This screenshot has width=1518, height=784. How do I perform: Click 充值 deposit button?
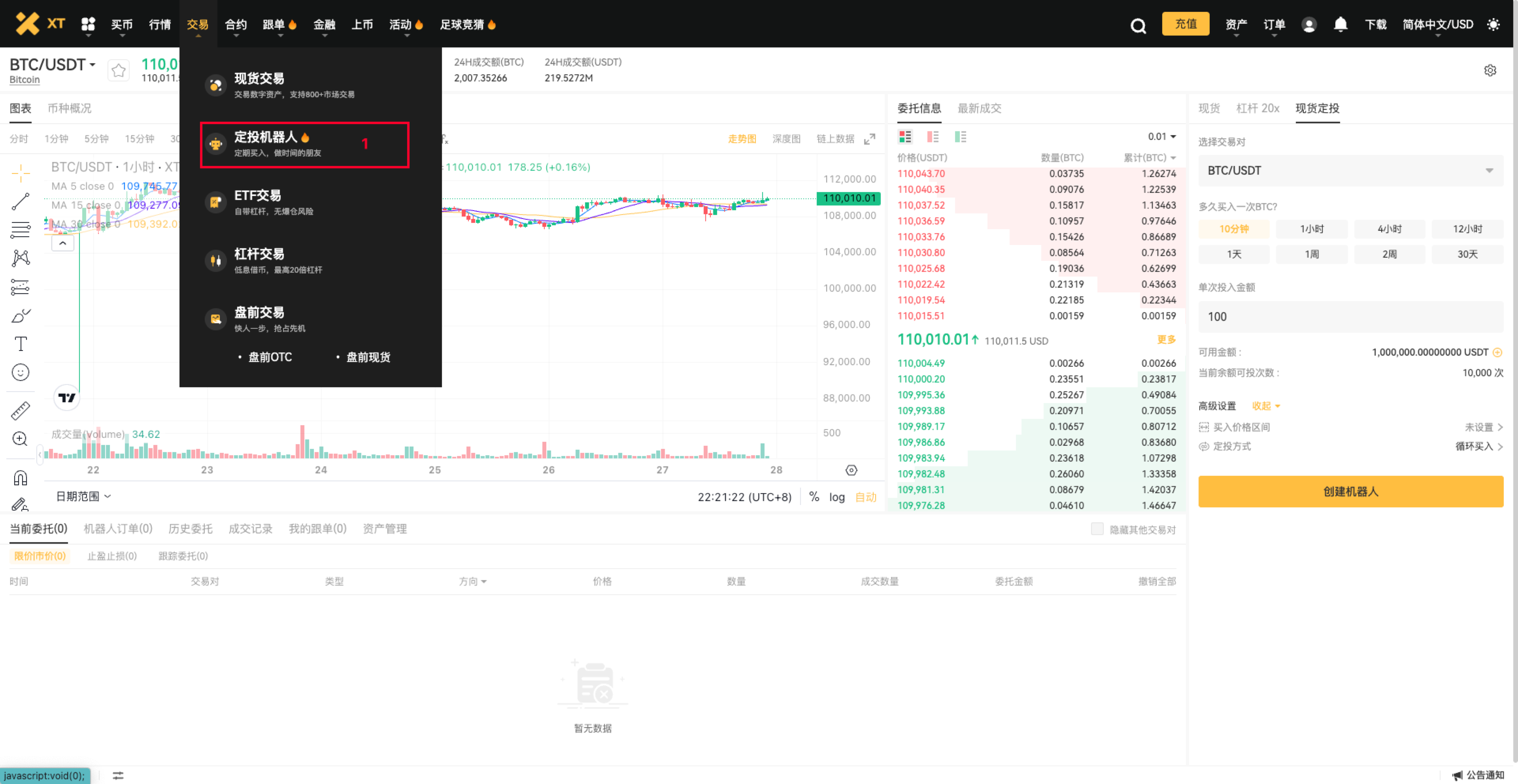click(1185, 24)
